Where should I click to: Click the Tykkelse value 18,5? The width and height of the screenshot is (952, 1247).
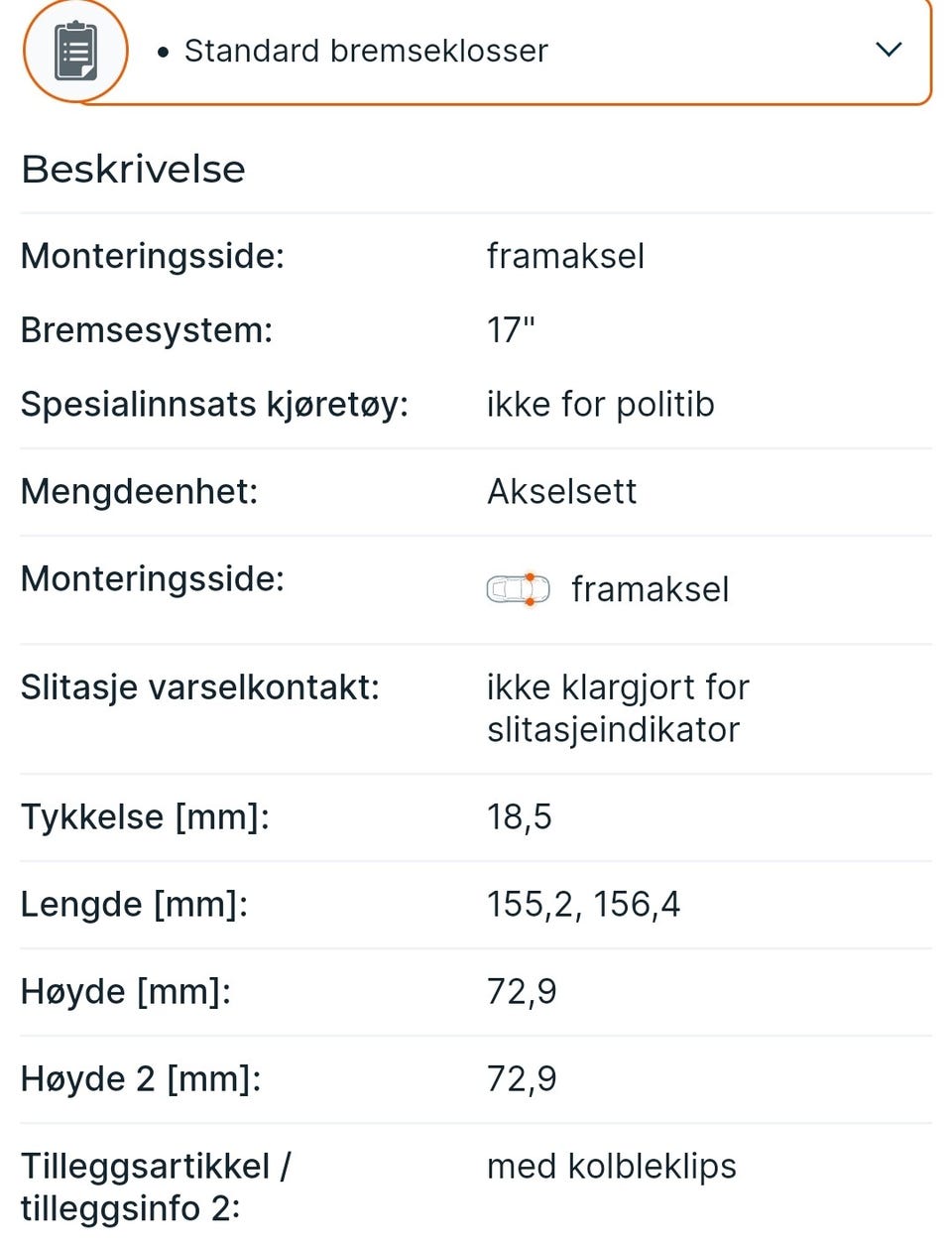pos(519,816)
